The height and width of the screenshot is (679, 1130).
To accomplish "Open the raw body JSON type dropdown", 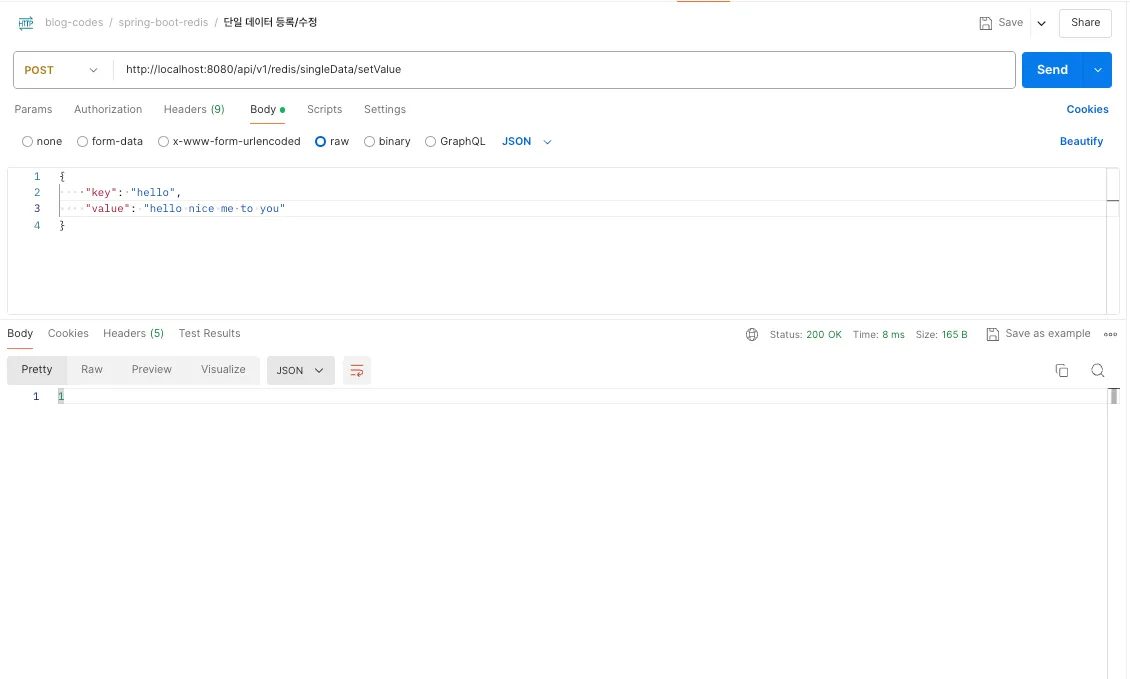I will point(527,141).
